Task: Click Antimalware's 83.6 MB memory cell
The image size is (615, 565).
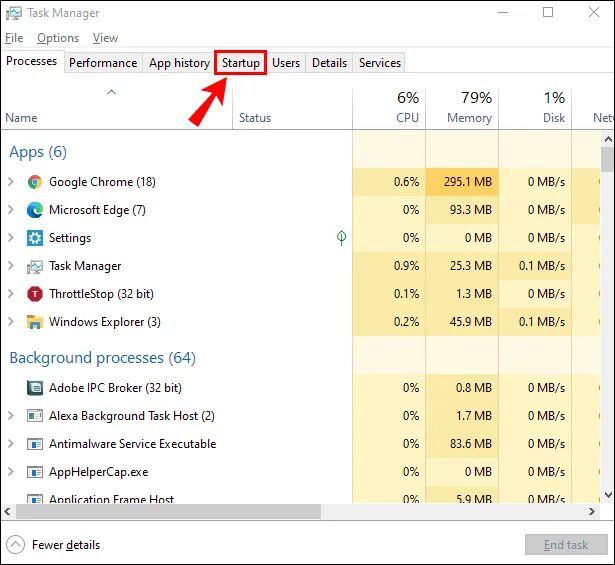Action: tap(462, 444)
